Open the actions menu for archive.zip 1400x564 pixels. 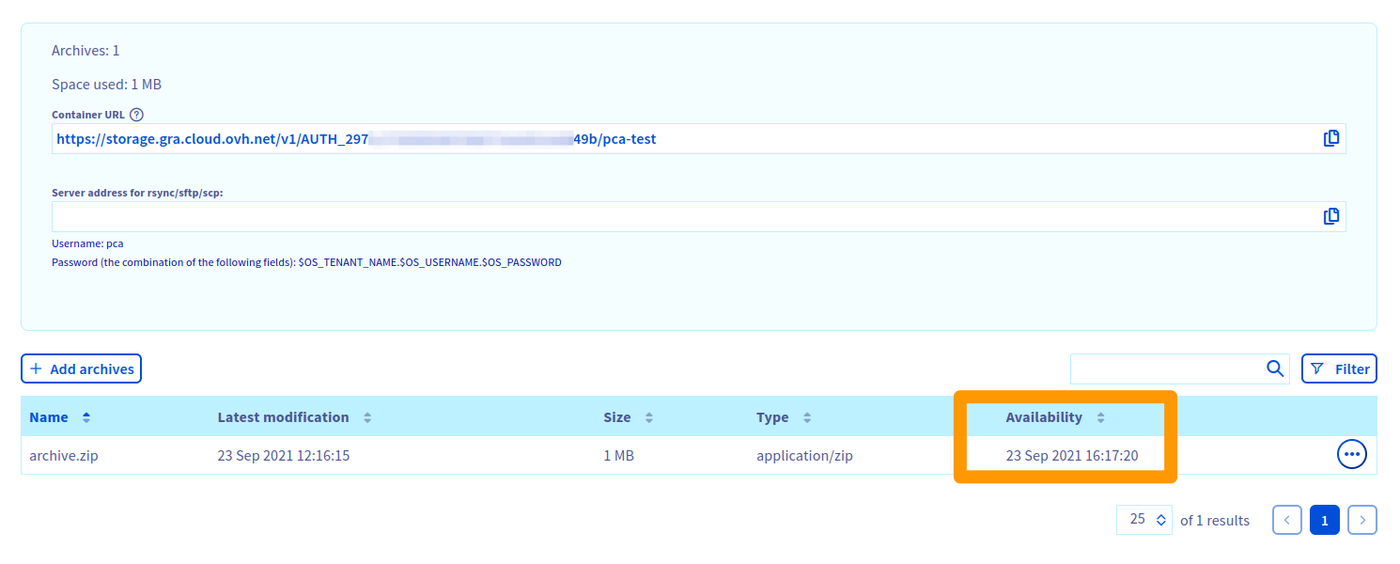click(1352, 455)
